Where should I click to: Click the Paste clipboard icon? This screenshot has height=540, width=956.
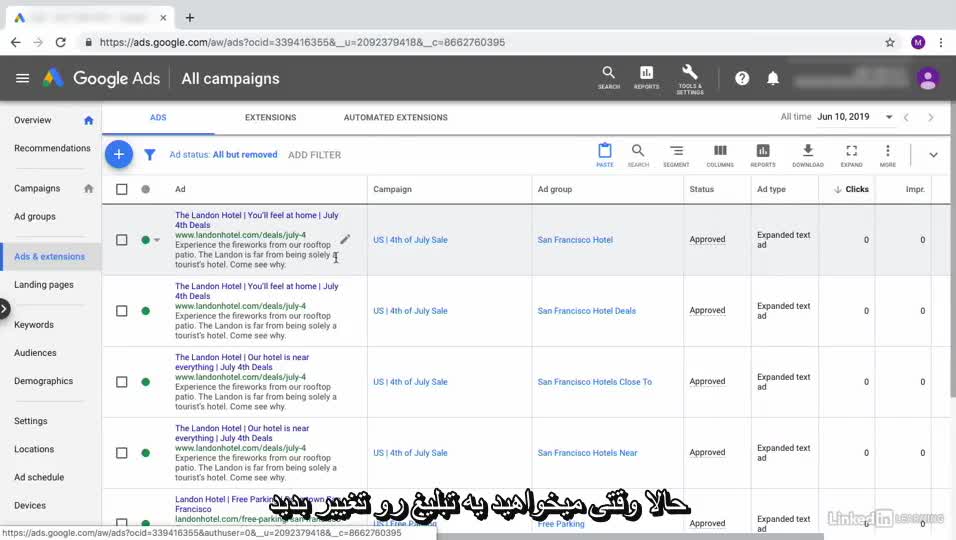(x=604, y=152)
